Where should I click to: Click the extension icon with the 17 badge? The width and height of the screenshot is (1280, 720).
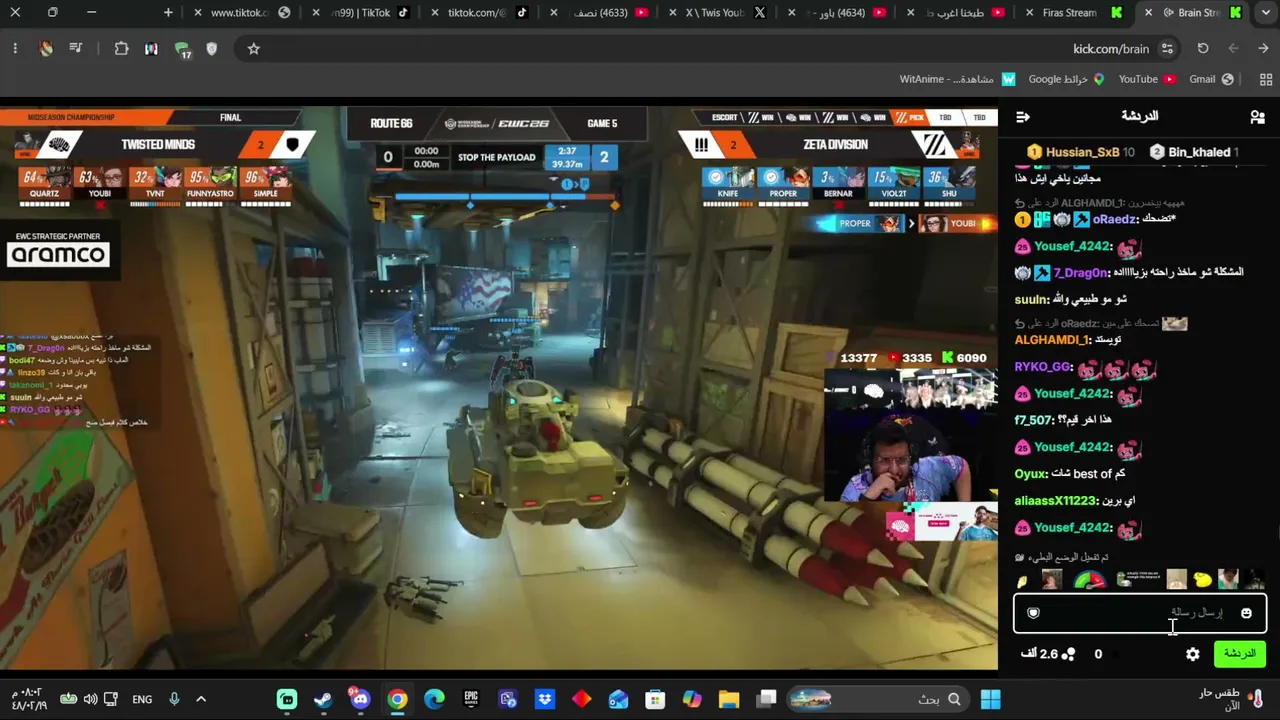coord(182,49)
